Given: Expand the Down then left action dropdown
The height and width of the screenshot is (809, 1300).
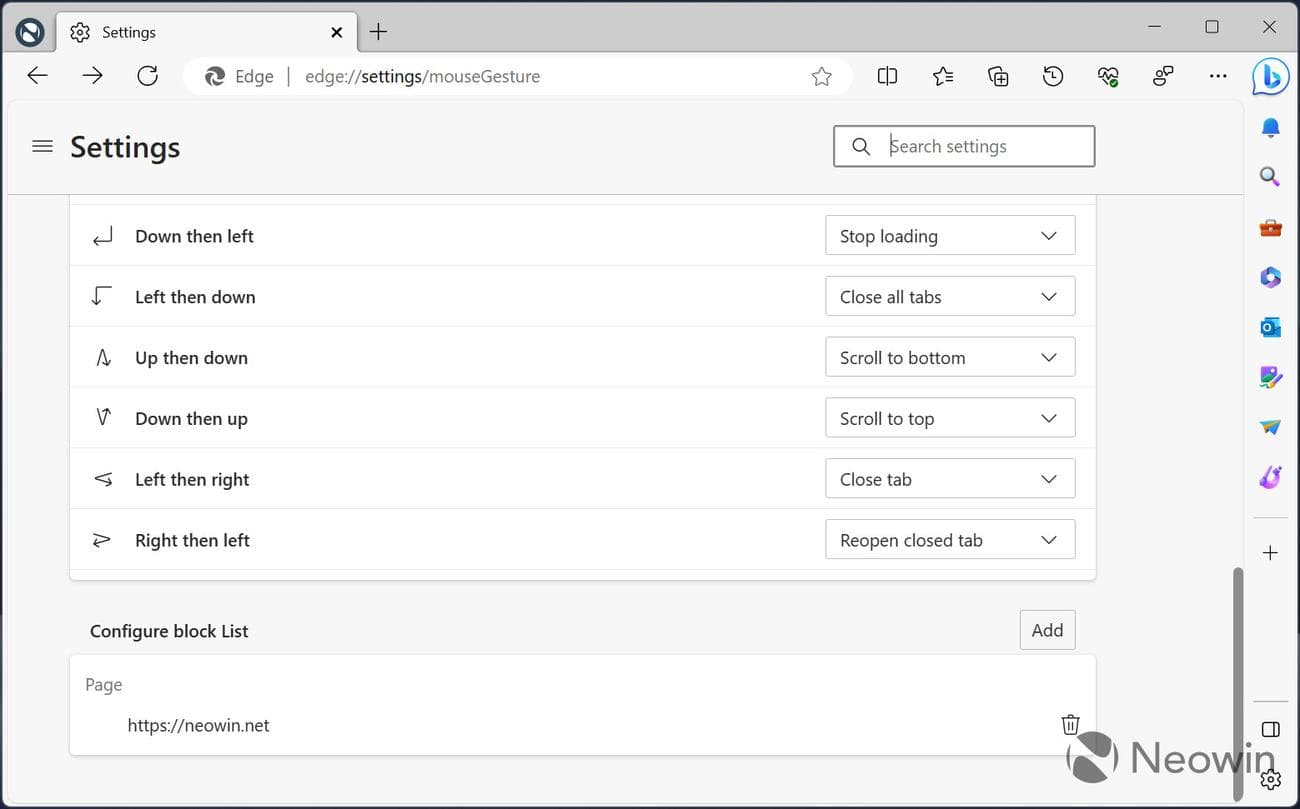Looking at the screenshot, I should 949,236.
